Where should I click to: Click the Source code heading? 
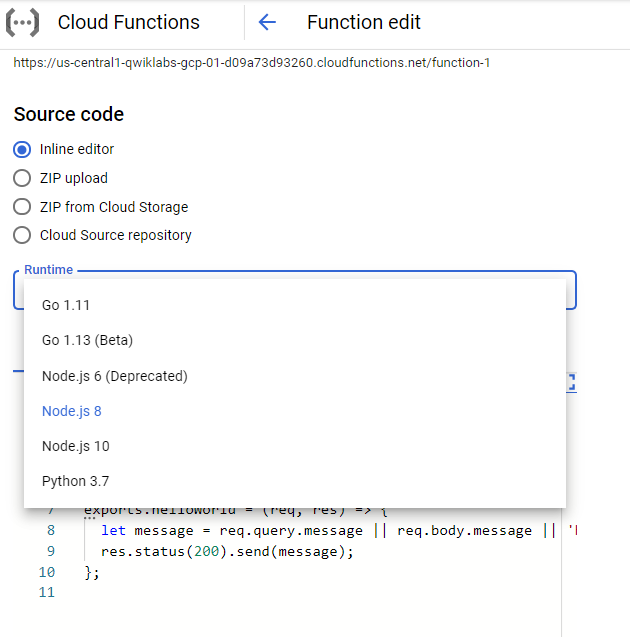pyautogui.click(x=69, y=114)
